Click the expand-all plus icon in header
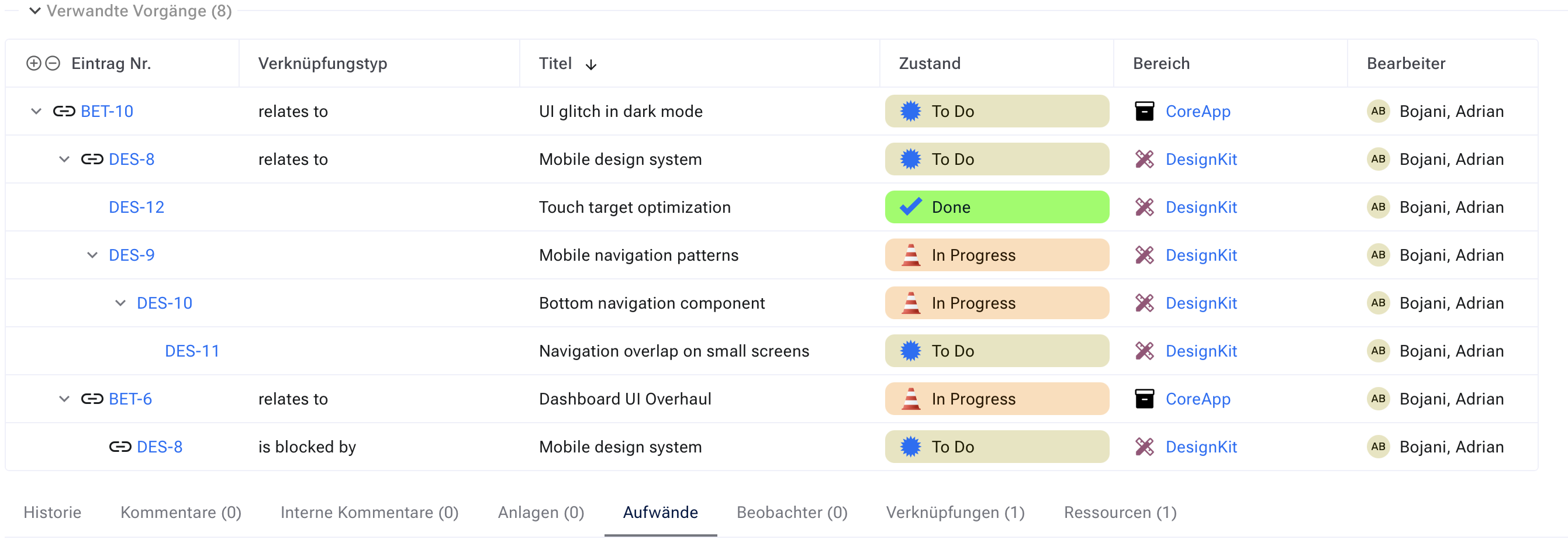The height and width of the screenshot is (546, 1568). point(33,63)
